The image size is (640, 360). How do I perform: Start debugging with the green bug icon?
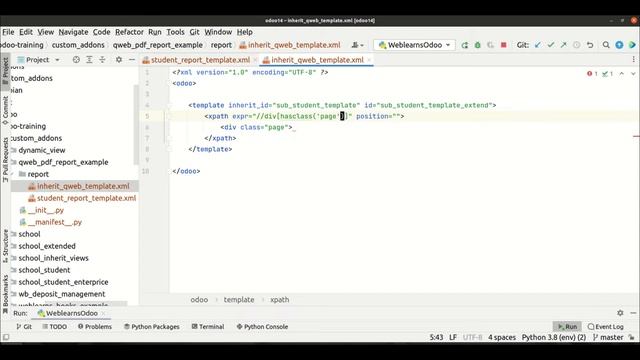[x=478, y=45]
